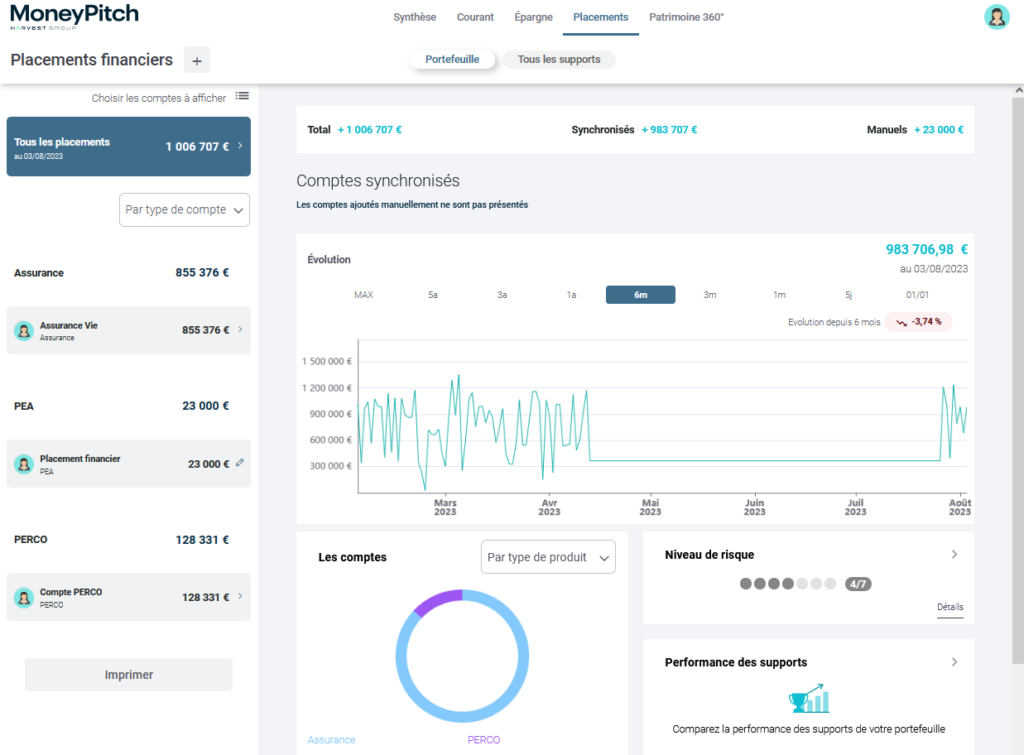Open the account list selection icon
The width and height of the screenshot is (1024, 755).
(242, 97)
